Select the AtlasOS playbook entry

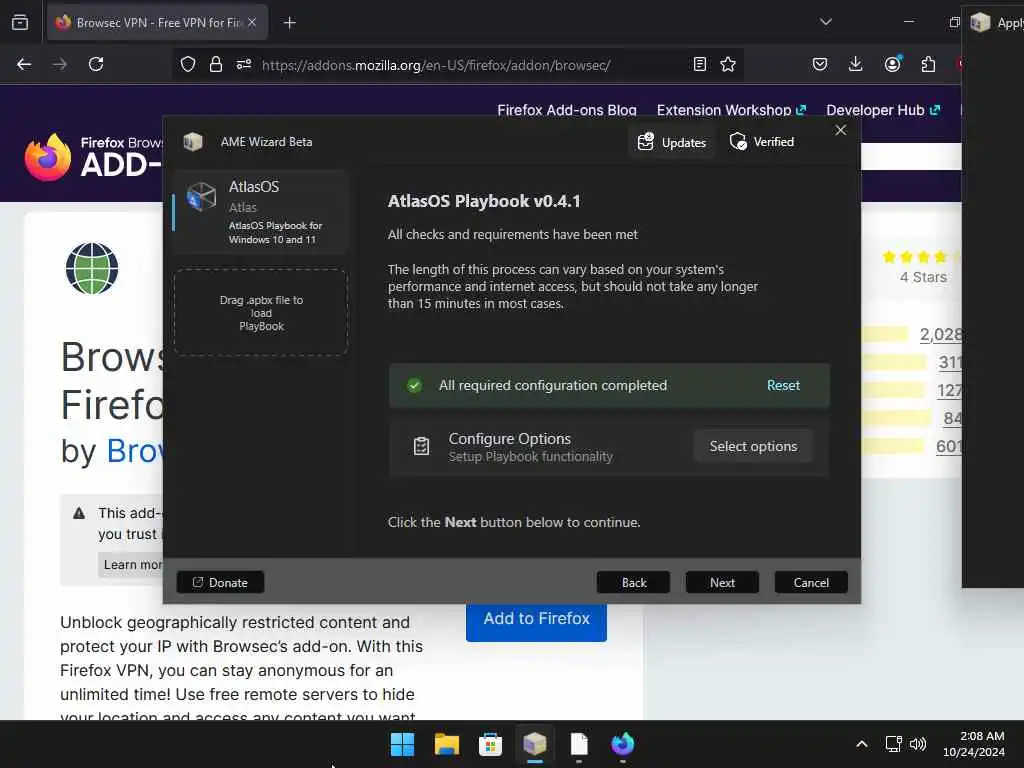(261, 212)
